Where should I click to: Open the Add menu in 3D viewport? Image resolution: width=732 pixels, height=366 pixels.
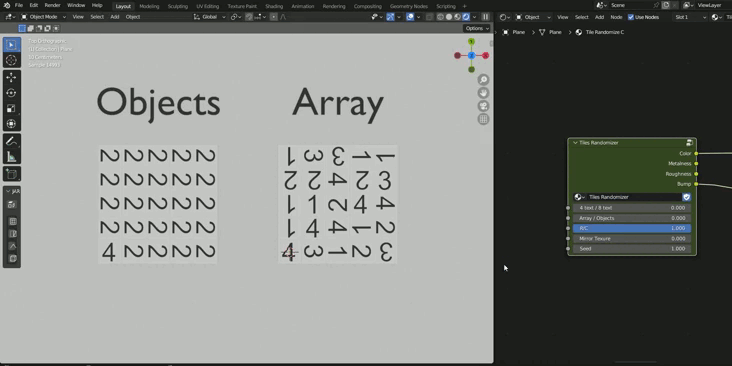coord(115,17)
